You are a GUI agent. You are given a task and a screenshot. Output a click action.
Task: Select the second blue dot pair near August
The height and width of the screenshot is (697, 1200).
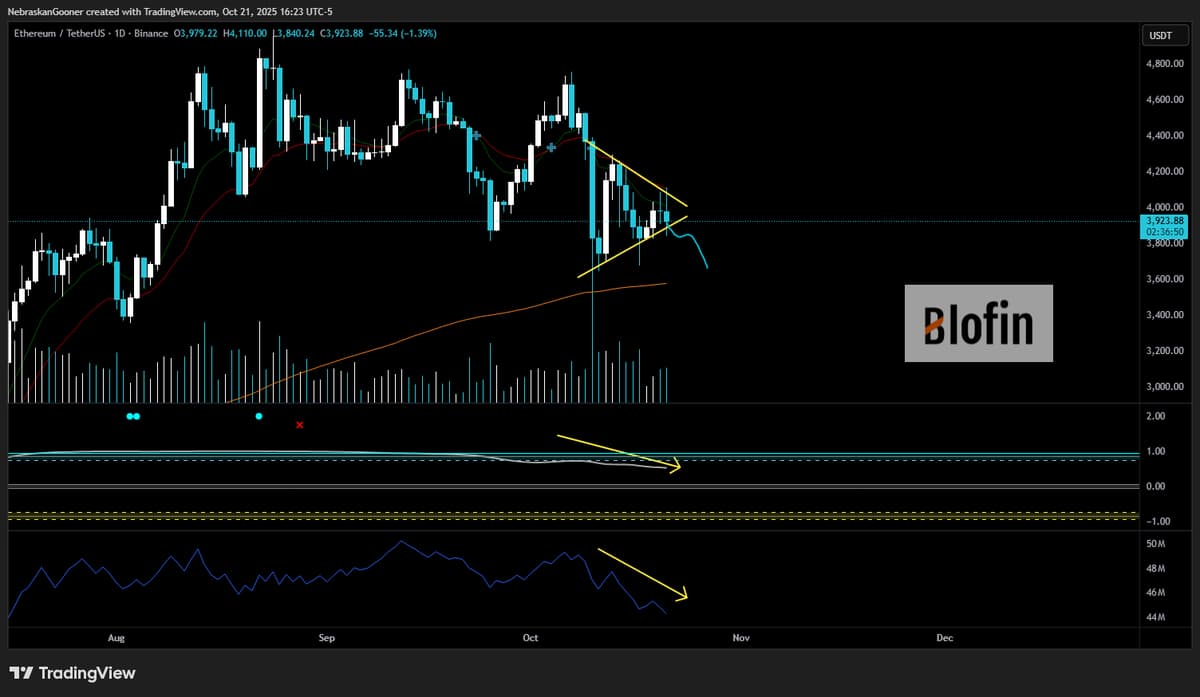(136, 415)
